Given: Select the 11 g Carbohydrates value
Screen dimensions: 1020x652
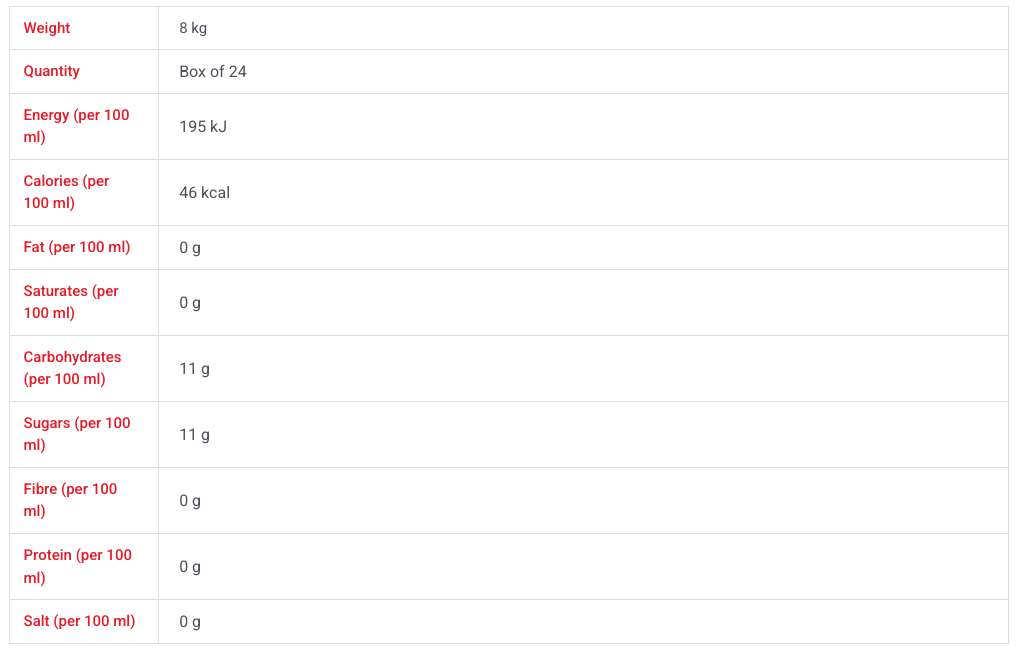Looking at the screenshot, I should [195, 369].
